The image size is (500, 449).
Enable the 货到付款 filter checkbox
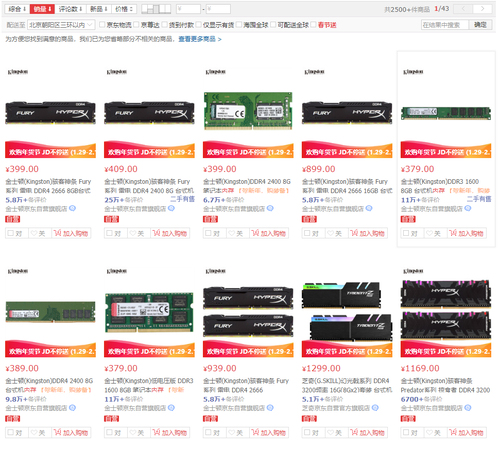tap(164, 25)
